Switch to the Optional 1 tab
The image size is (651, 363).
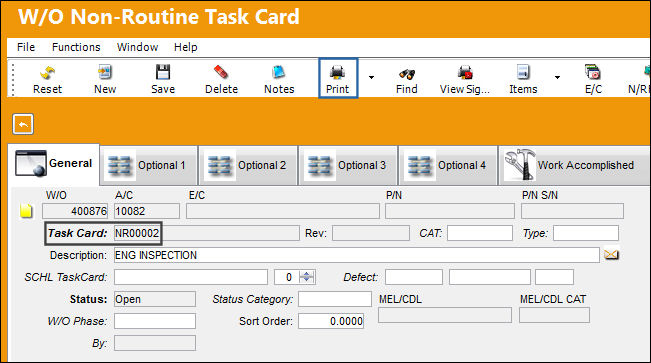(x=149, y=165)
